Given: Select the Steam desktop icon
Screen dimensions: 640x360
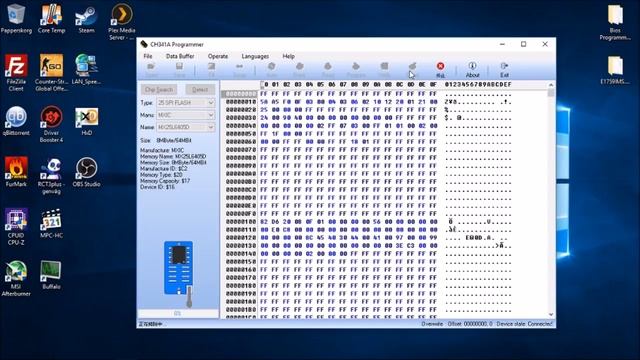Looking at the screenshot, I should 86,19.
